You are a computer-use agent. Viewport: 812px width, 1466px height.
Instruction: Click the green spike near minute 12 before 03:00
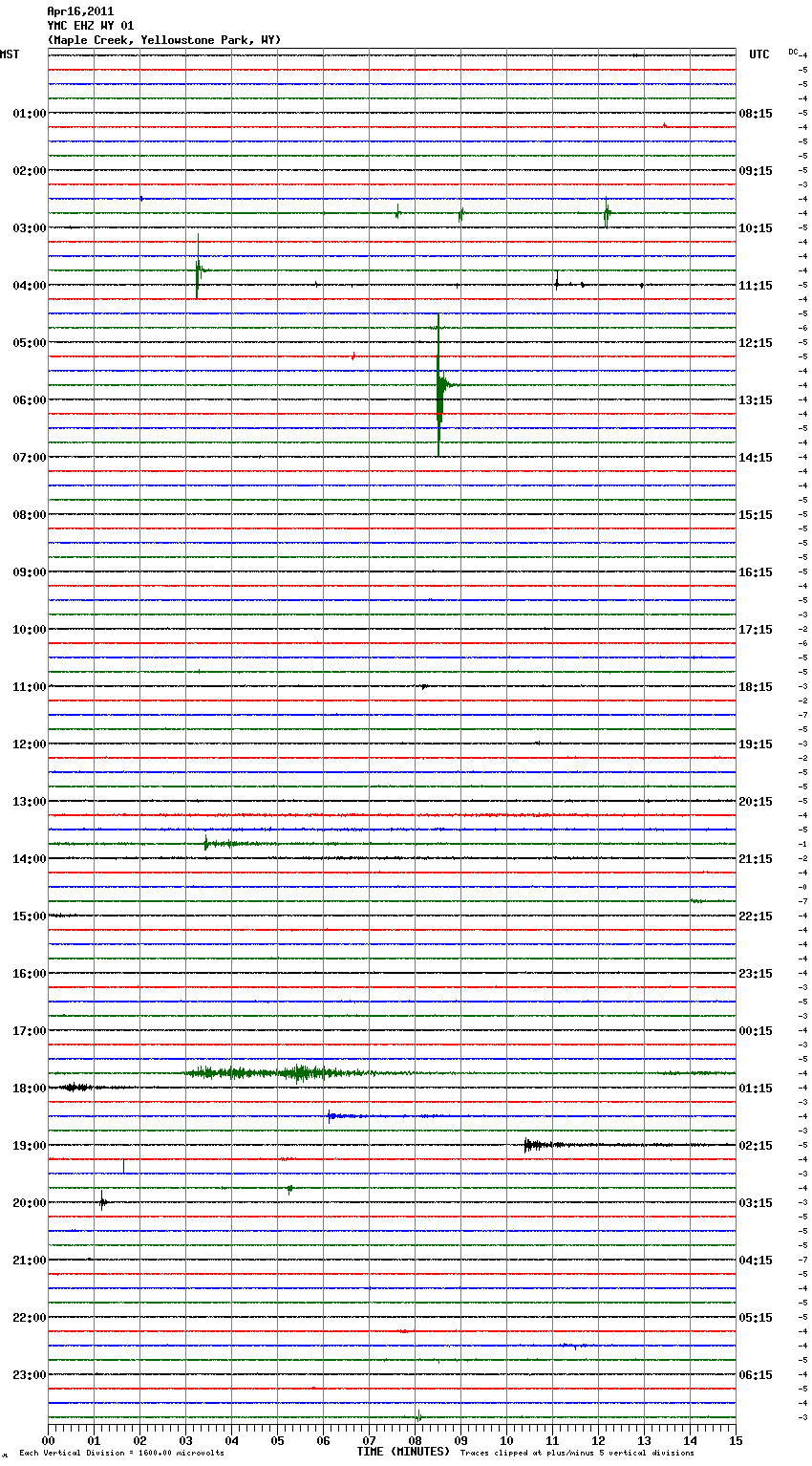(607, 212)
